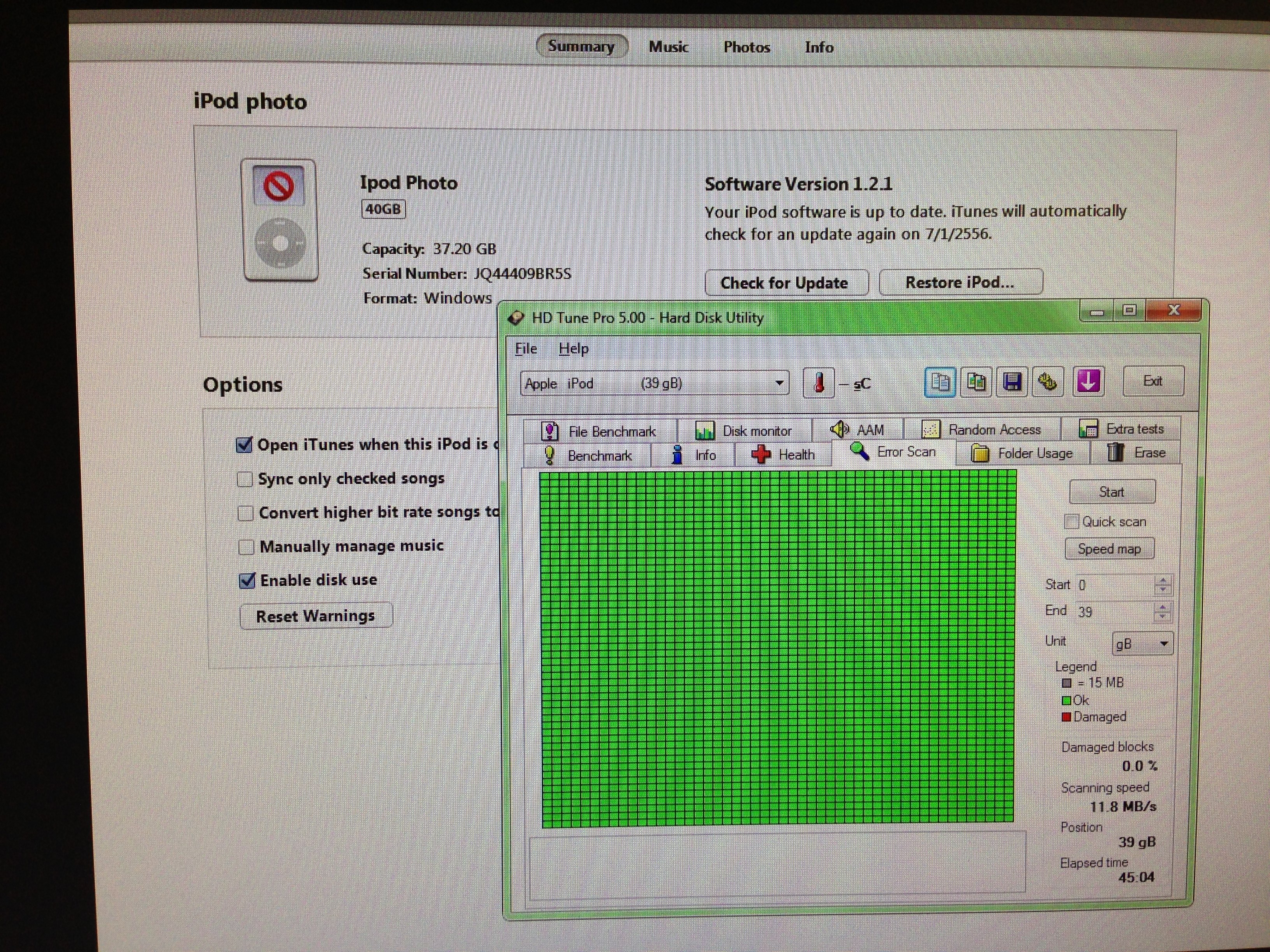The width and height of the screenshot is (1270, 952).
Task: Click the Scanning speed 11.8 MB/s value
Action: [x=1123, y=807]
